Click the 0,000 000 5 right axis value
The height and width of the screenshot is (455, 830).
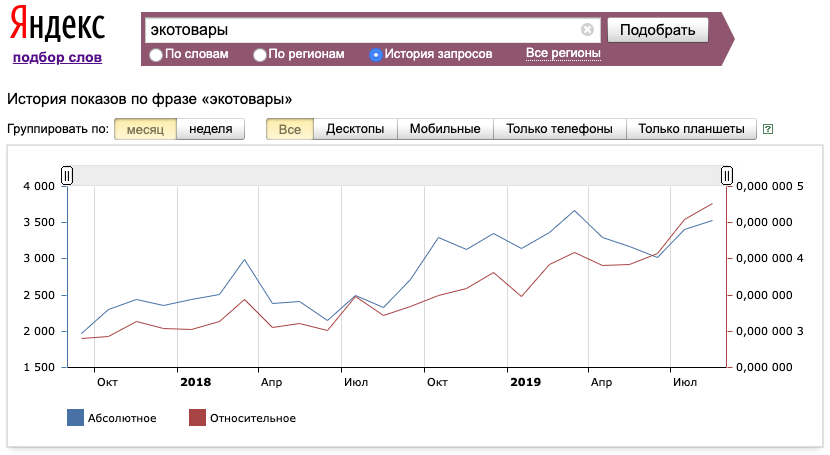click(x=770, y=186)
